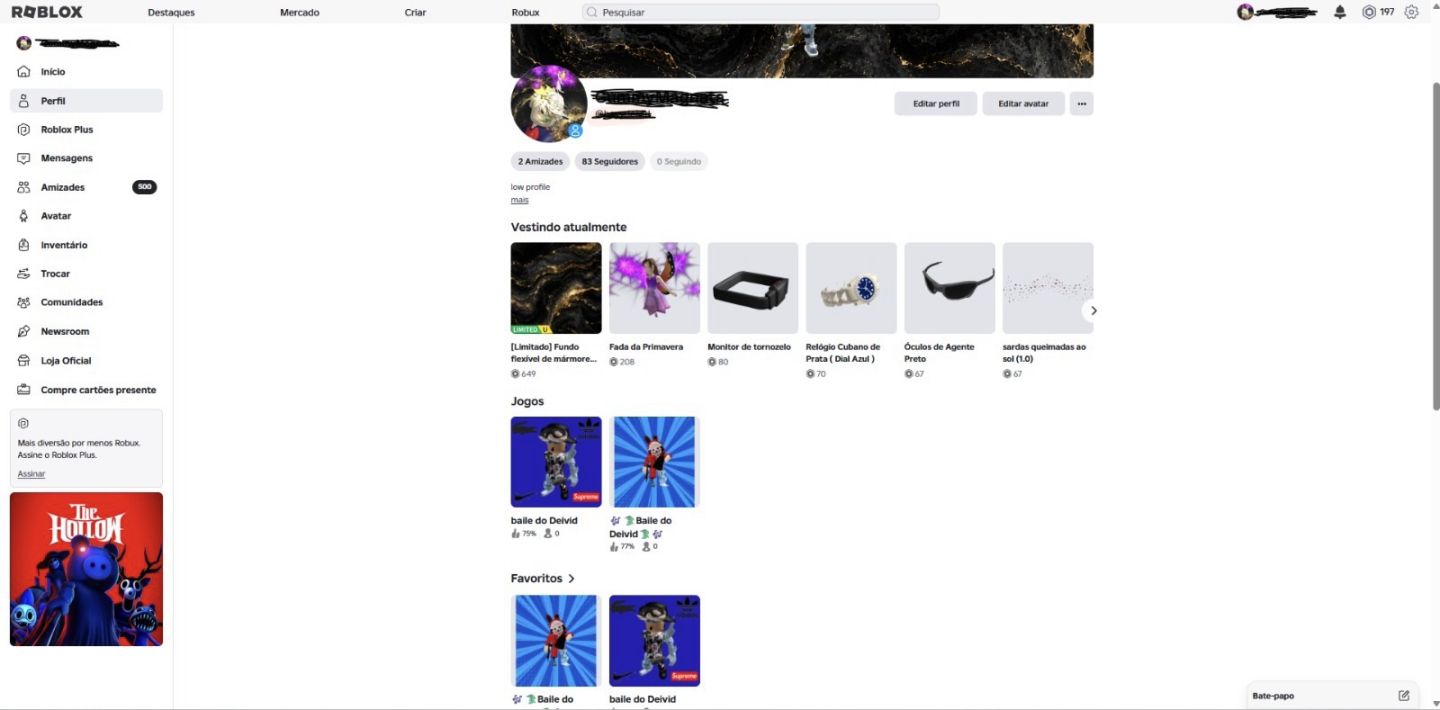Screen dimensions: 1440x710
Task: Click the Amizades people icon
Action: 24,187
